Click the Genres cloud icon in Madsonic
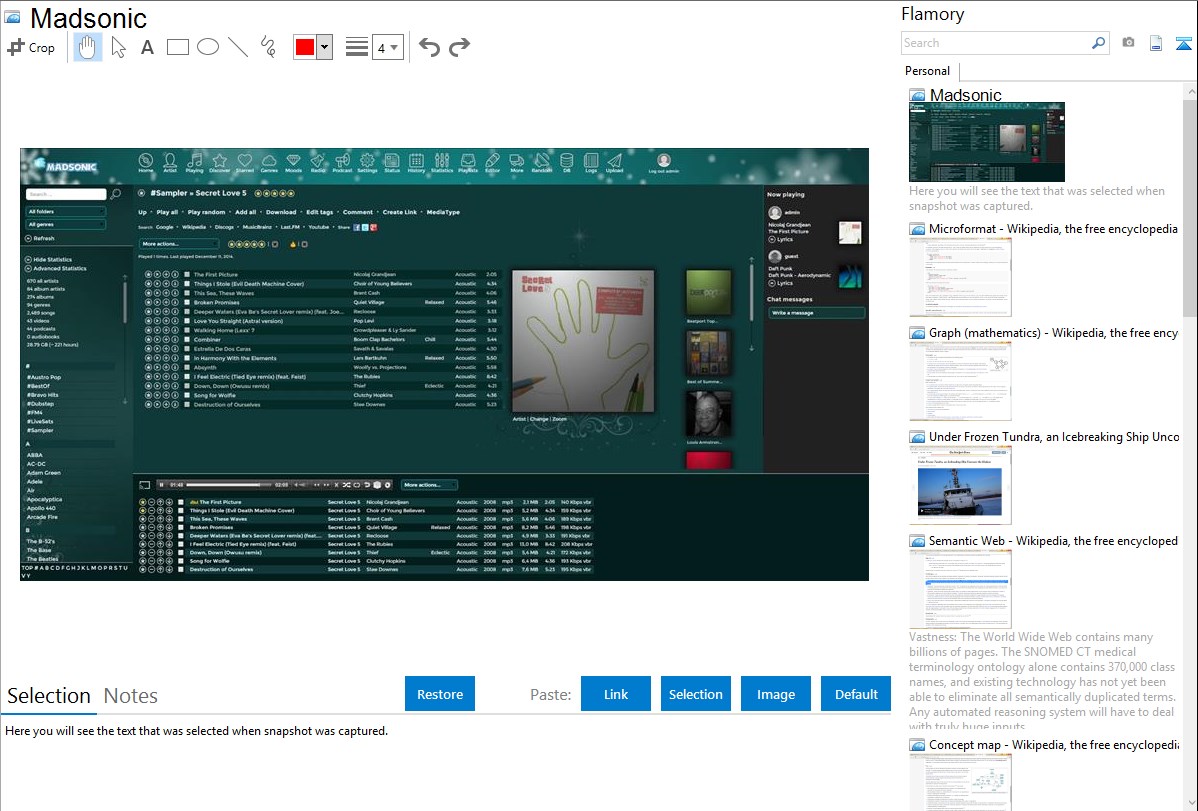 click(269, 162)
